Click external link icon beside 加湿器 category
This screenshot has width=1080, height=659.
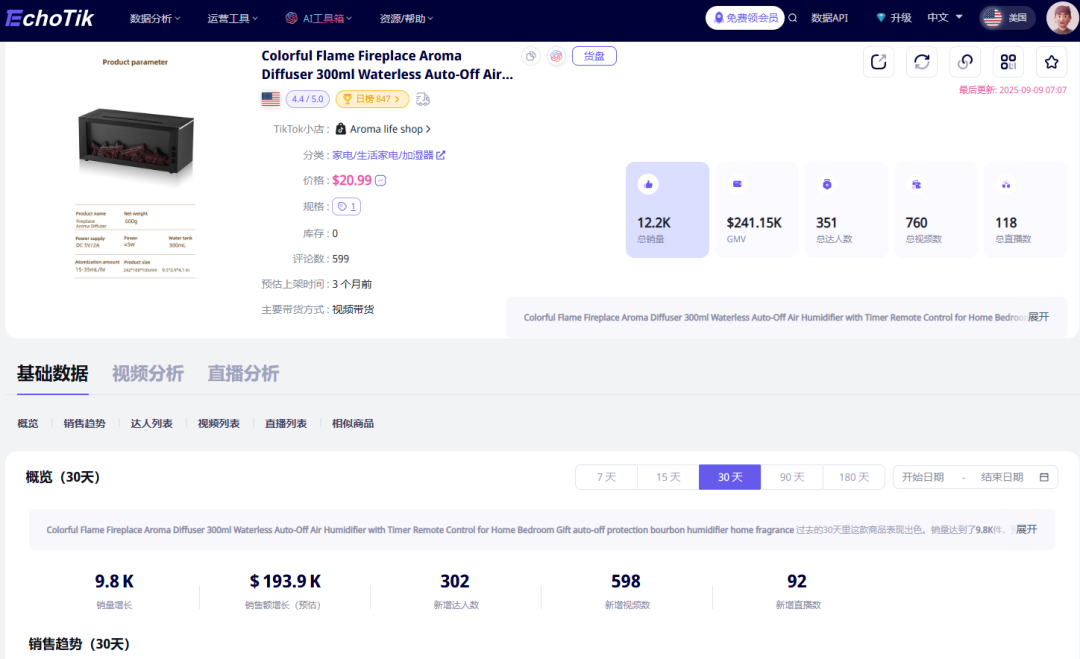441,155
